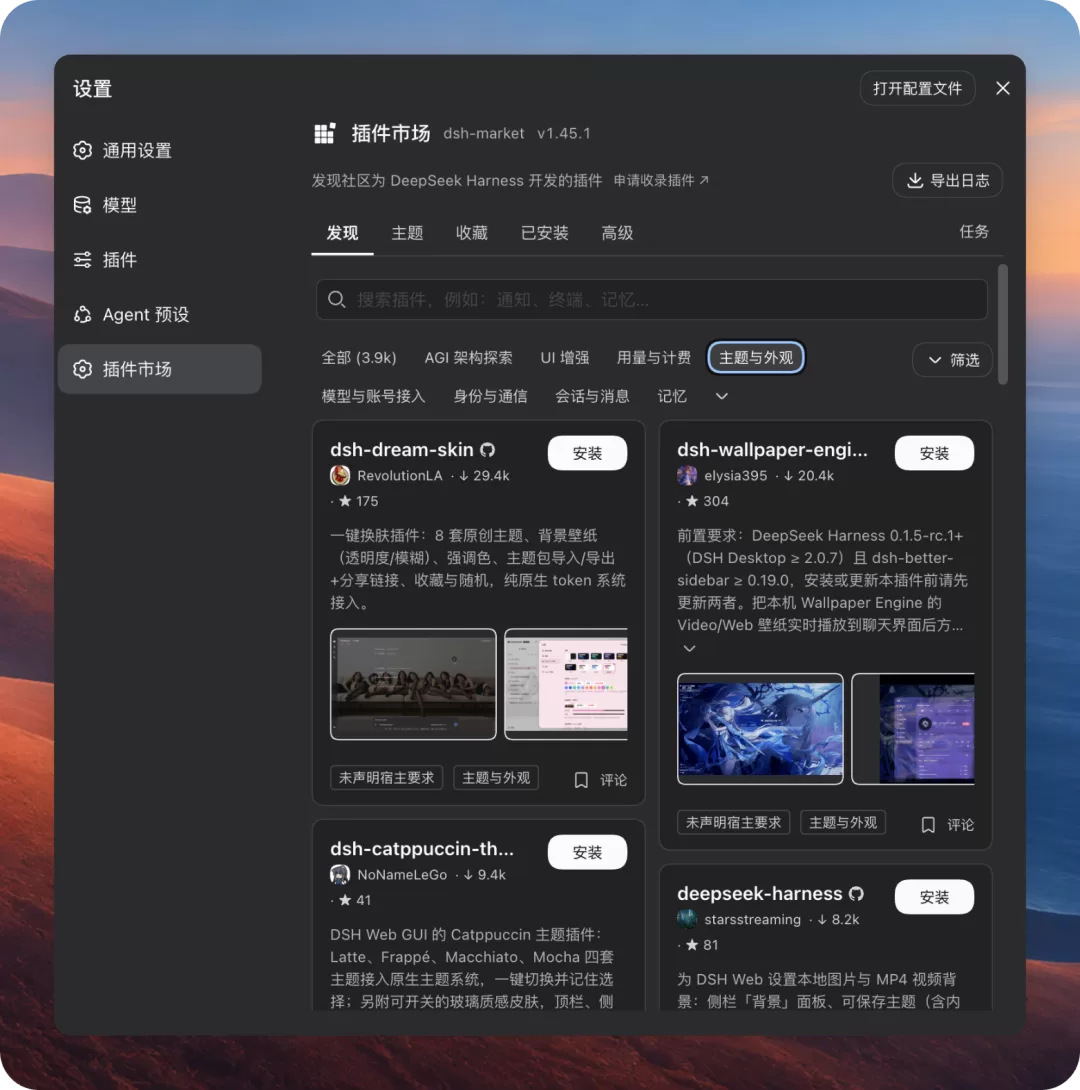
Task: Open GitHub icon beside deepseek-harness
Action: 856,893
